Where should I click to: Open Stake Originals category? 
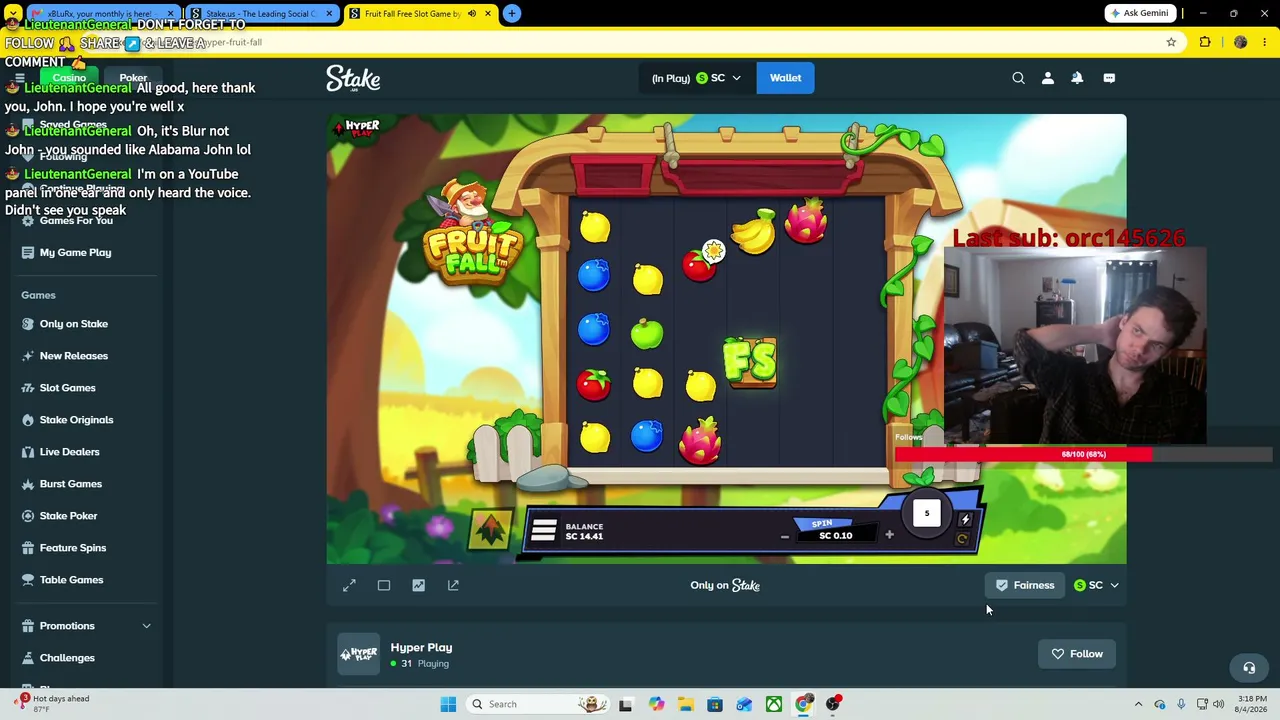pyautogui.click(x=76, y=420)
